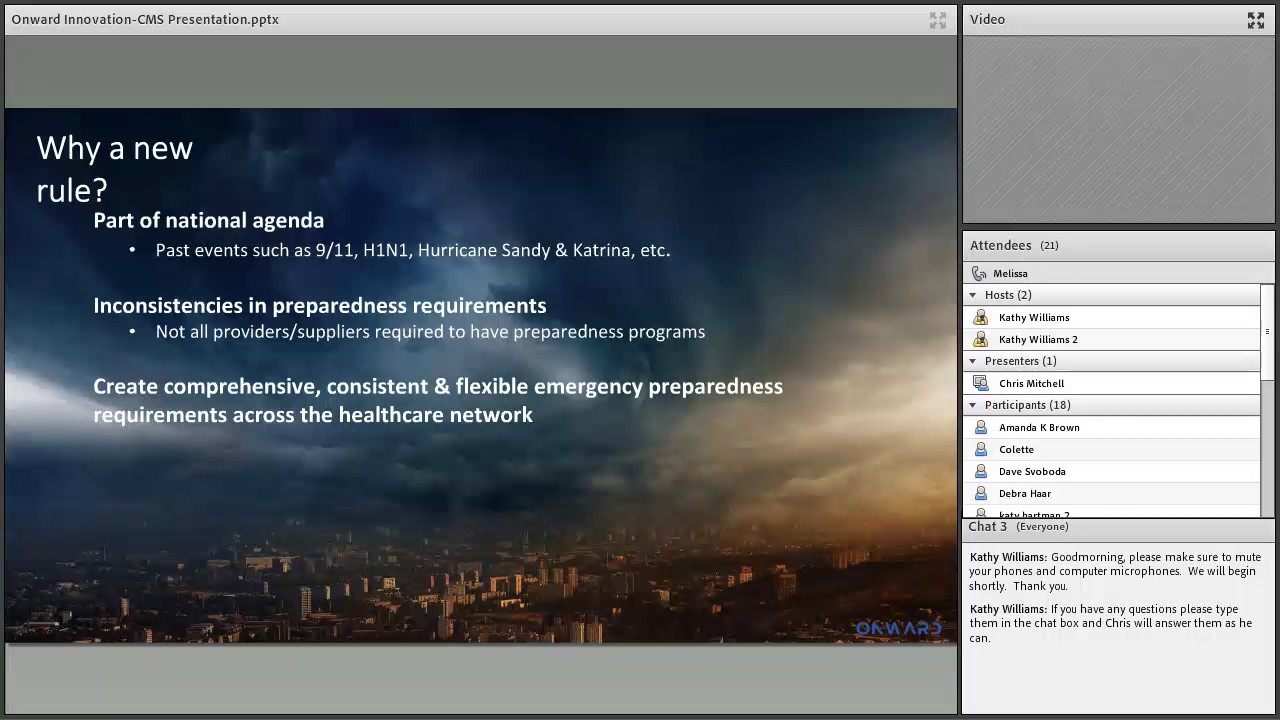Viewport: 1280px width, 720px height.
Task: Select participant Colette
Action: (x=1112, y=450)
